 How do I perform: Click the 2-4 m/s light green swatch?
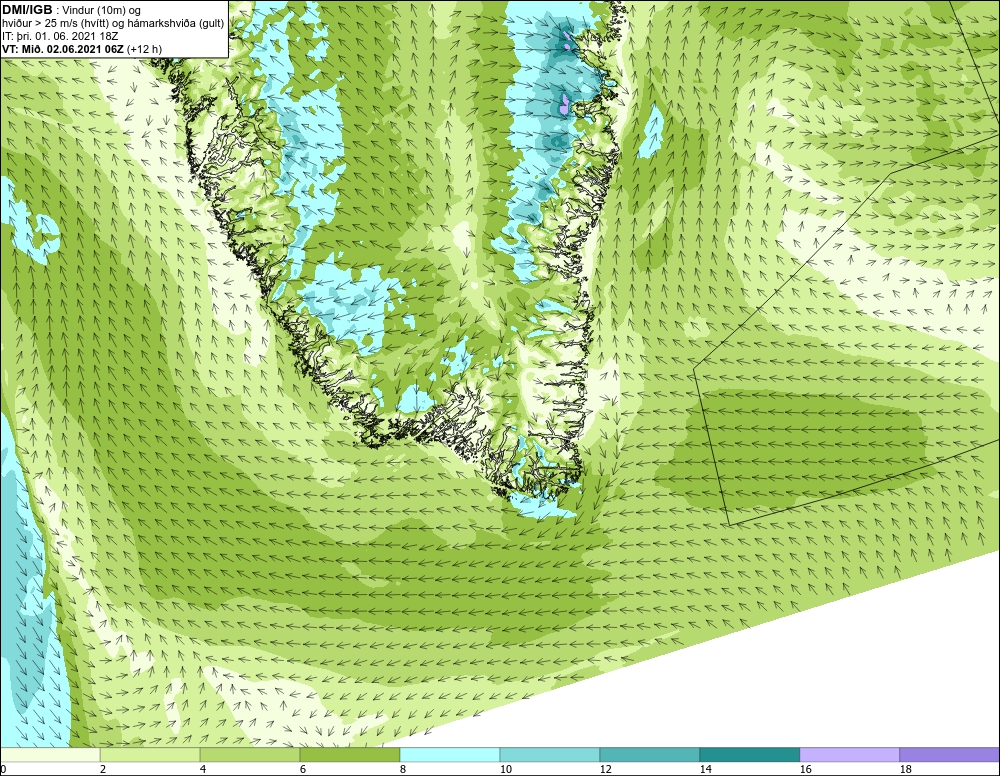click(x=151, y=755)
